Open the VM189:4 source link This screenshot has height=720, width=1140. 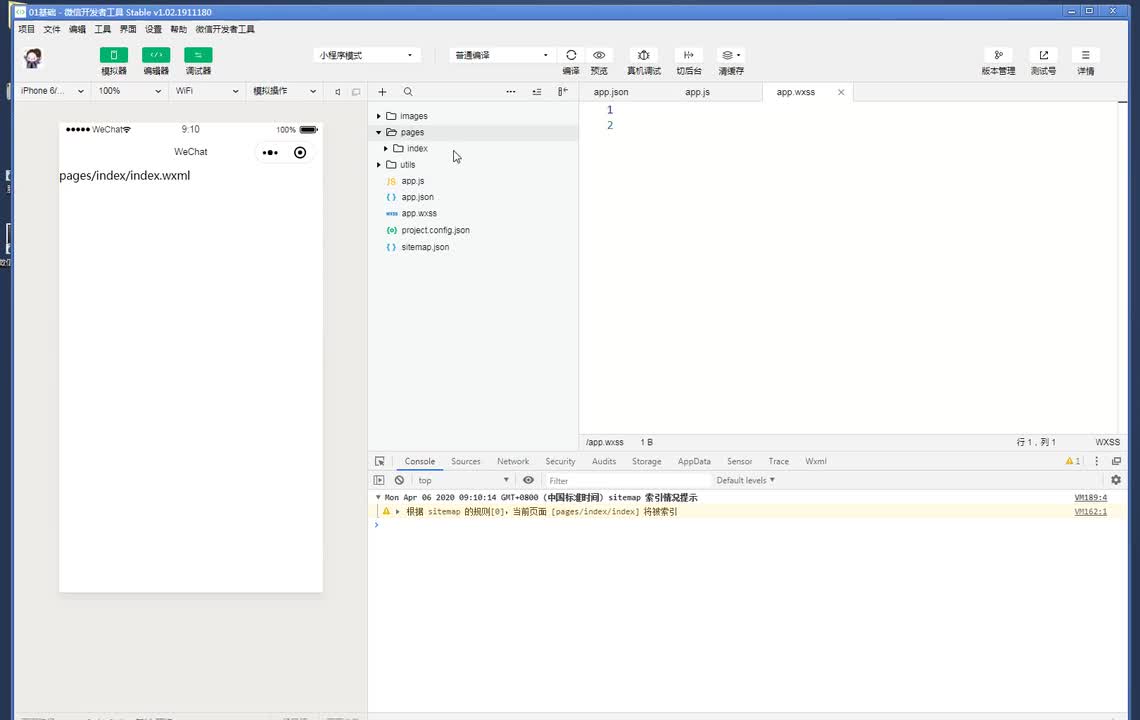point(1091,497)
